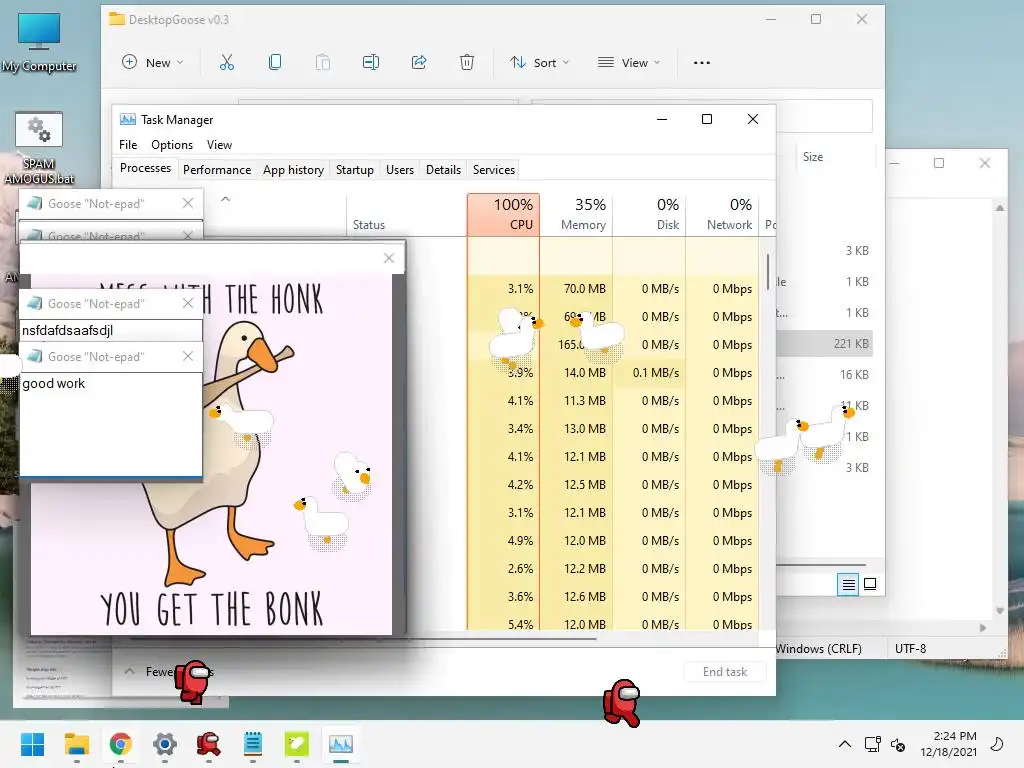Screen dimensions: 1024x768
Task: Open the View dropdown in File Explorer
Action: pos(629,63)
